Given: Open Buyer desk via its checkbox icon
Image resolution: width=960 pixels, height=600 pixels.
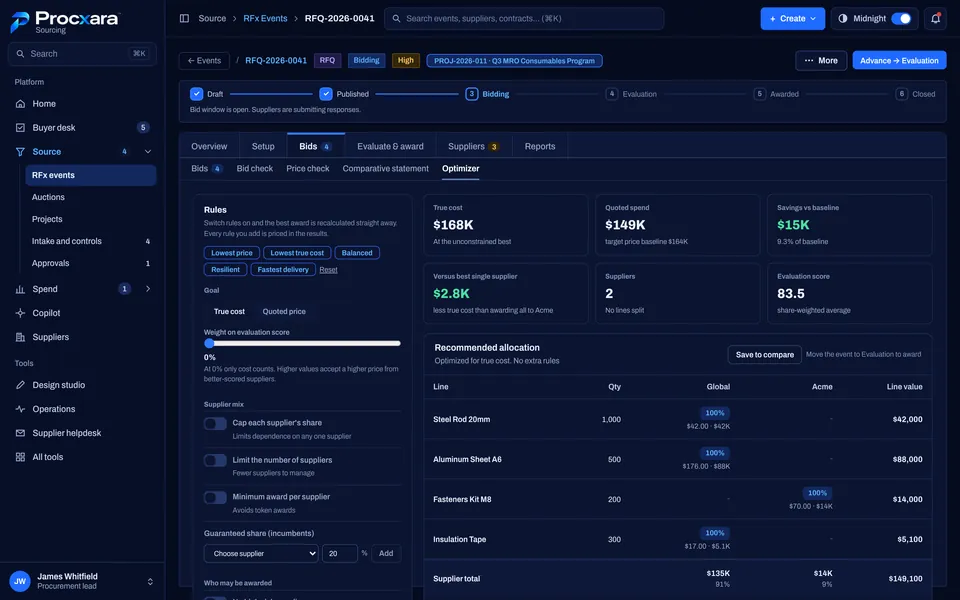Looking at the screenshot, I should [20, 127].
